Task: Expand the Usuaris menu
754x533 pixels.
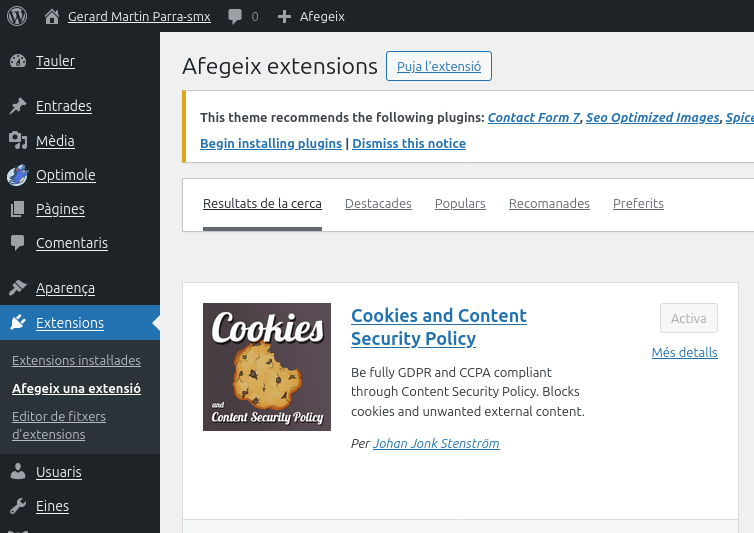Action: pyautogui.click(x=58, y=472)
